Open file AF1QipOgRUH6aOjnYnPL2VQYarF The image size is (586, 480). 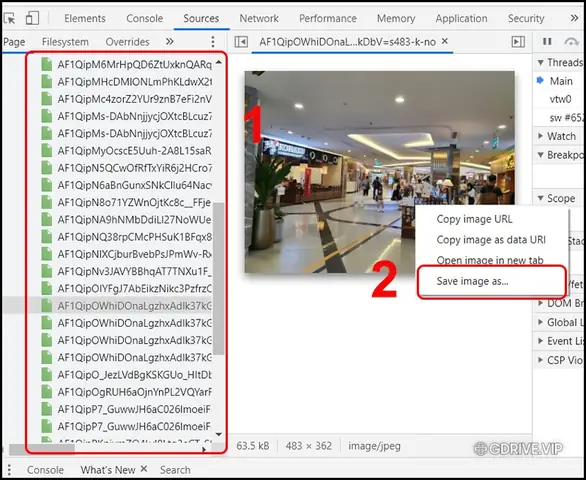[x=135, y=392]
